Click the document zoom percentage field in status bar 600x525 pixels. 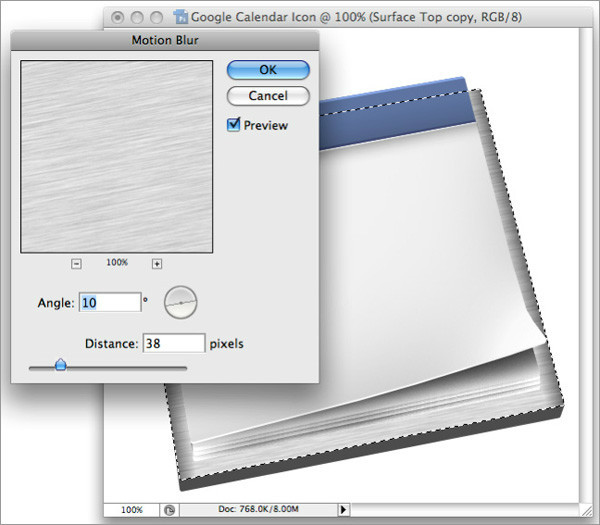pyautogui.click(x=132, y=509)
